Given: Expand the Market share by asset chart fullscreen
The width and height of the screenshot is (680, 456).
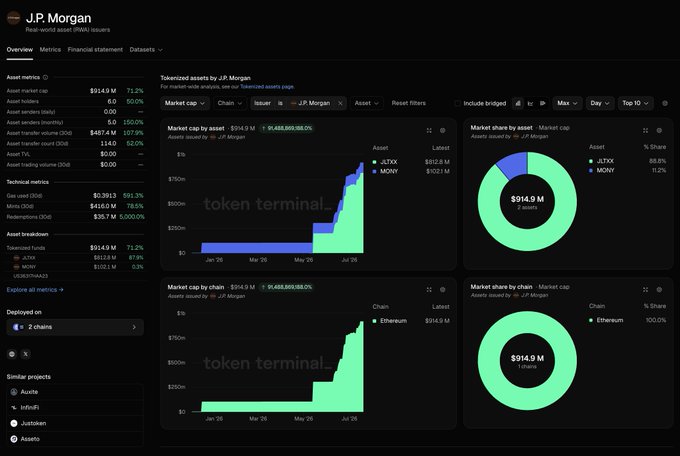Looking at the screenshot, I should 645,130.
